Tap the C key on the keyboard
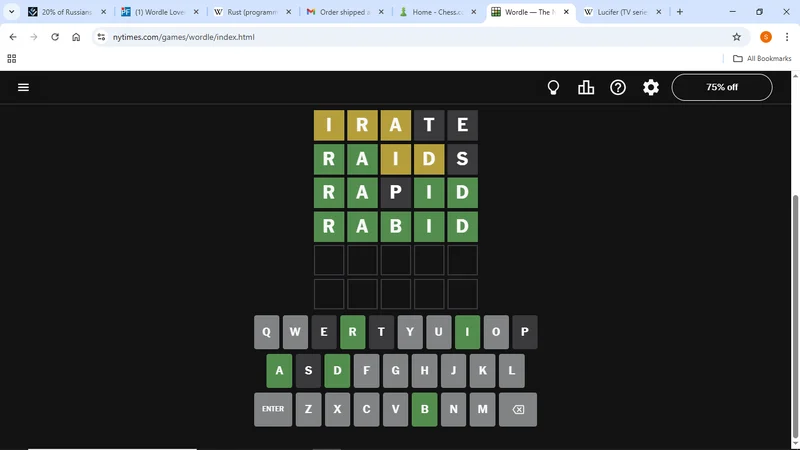 366,409
